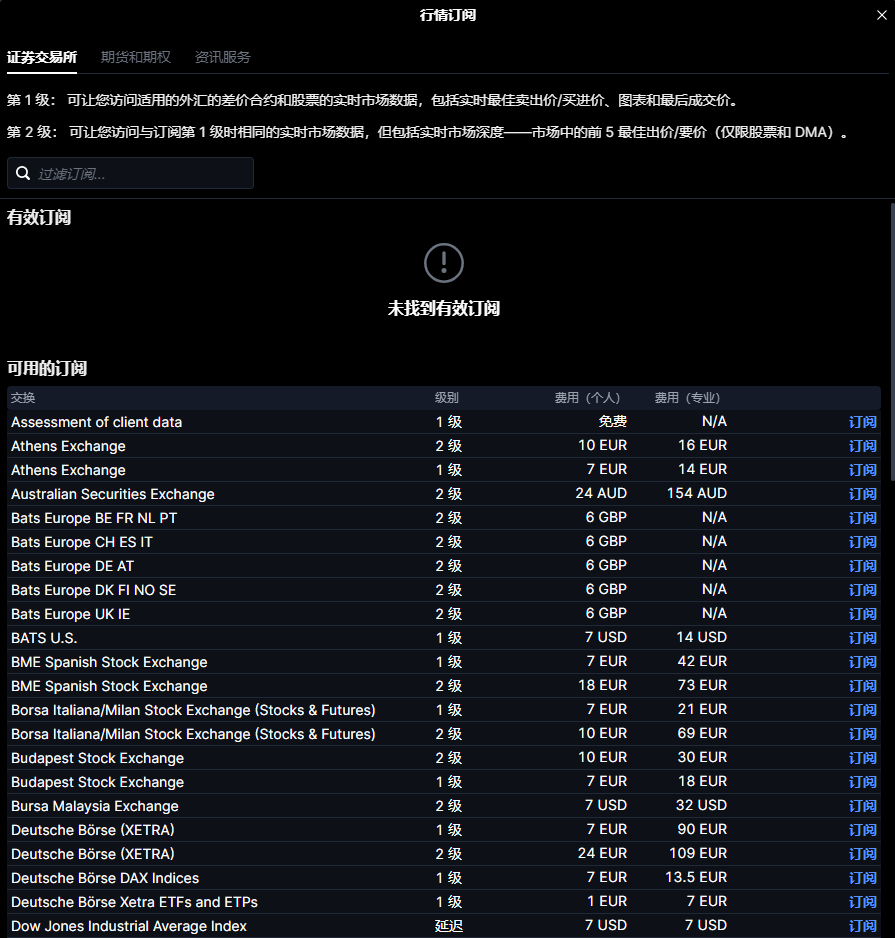Click the 'Bursa Malaysia Exchange' name
The height and width of the screenshot is (938, 895).
coord(95,806)
